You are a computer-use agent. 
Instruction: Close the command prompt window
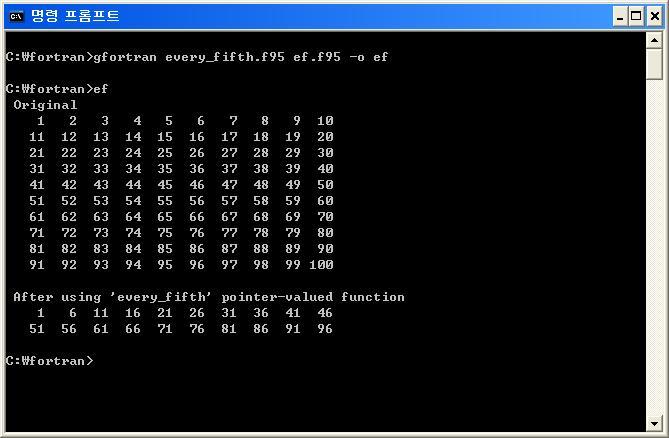coord(654,17)
